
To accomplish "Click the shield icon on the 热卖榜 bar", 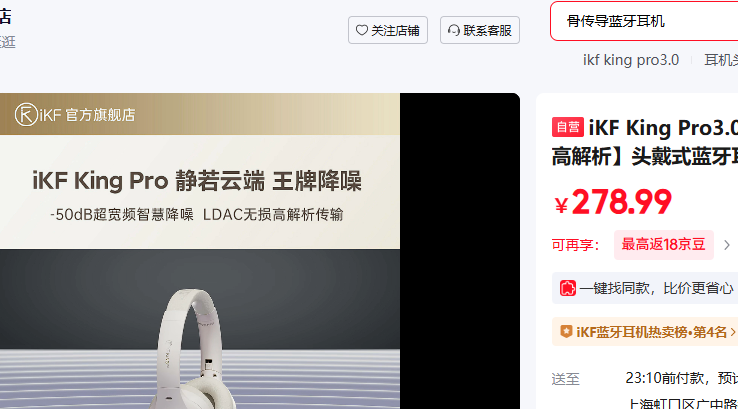I will (566, 332).
